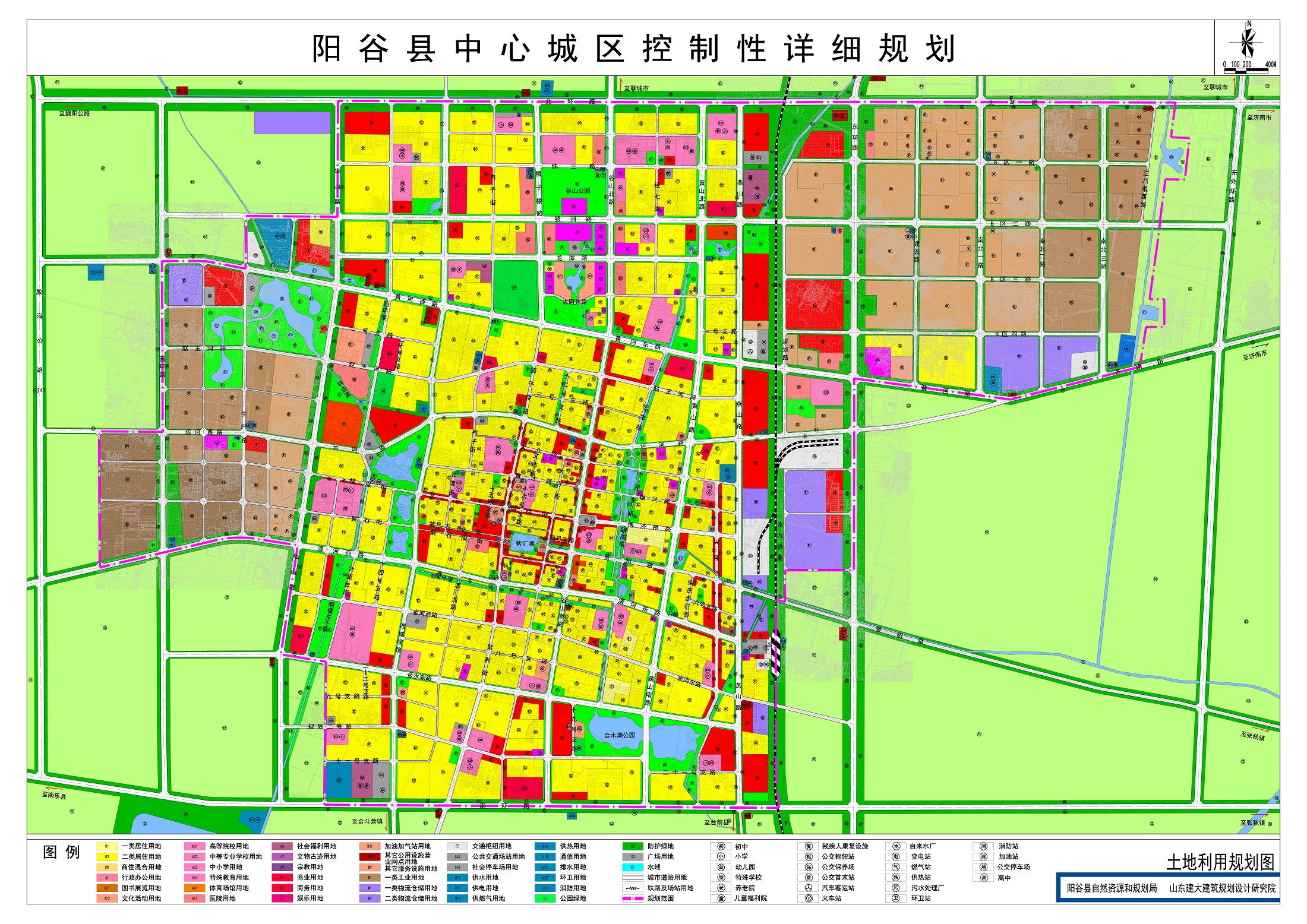Click the 紫汇湖 lake label
This screenshot has height=924, width=1307.
click(x=525, y=543)
